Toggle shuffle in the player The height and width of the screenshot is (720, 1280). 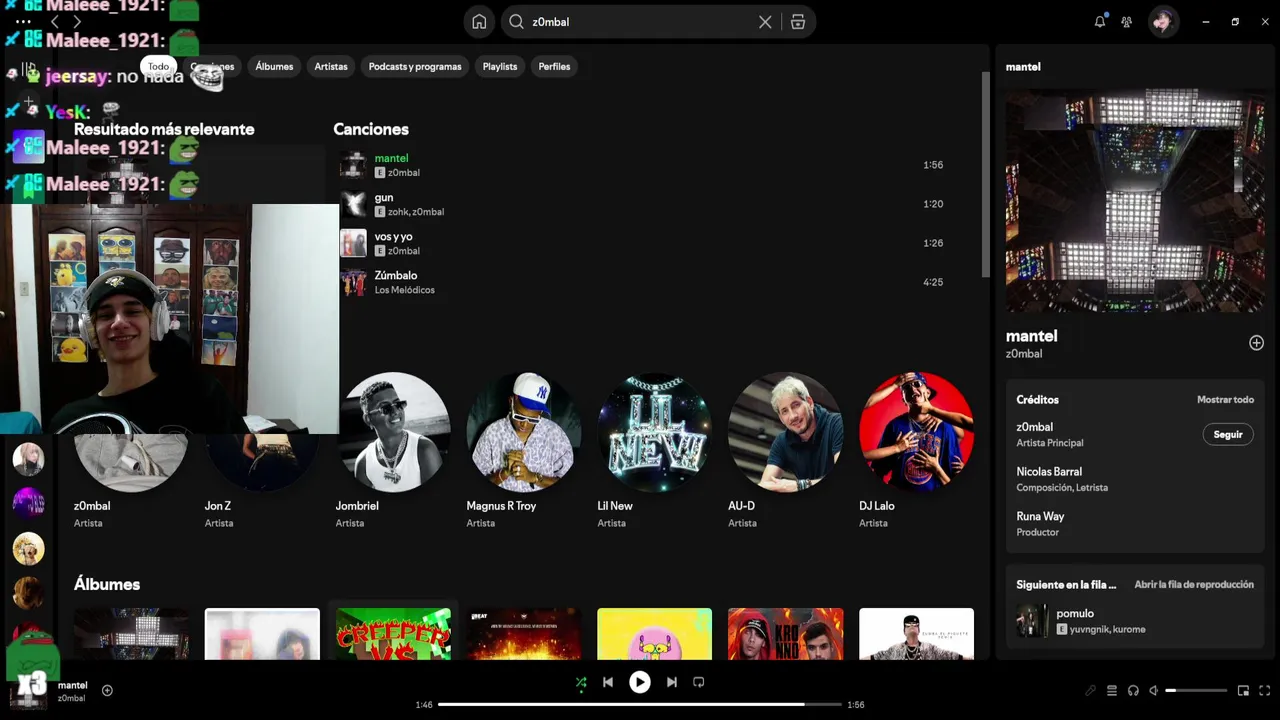pyautogui.click(x=581, y=683)
